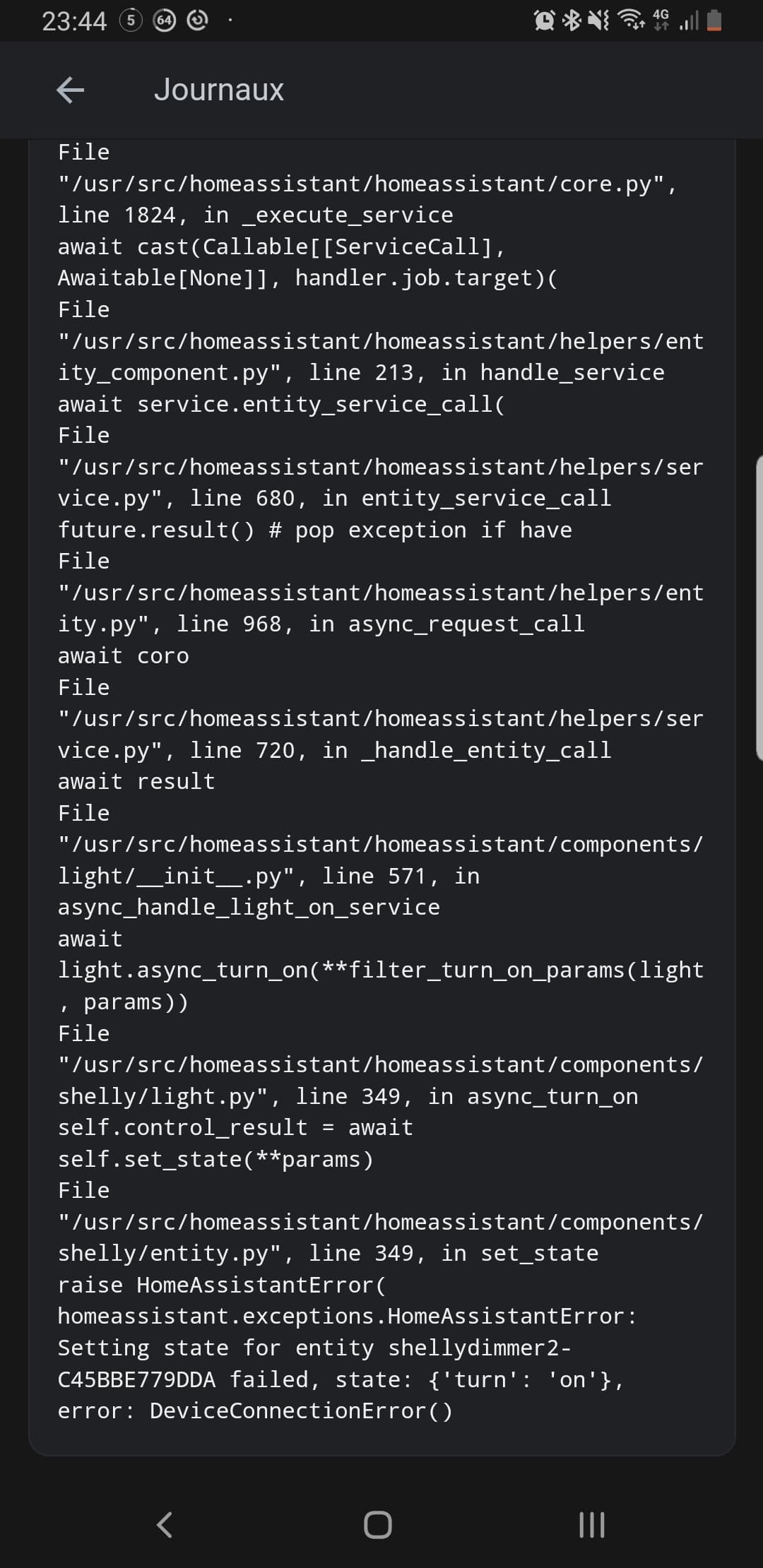Viewport: 763px width, 1568px height.
Task: Tap the Bluetooth status icon
Action: [572, 21]
